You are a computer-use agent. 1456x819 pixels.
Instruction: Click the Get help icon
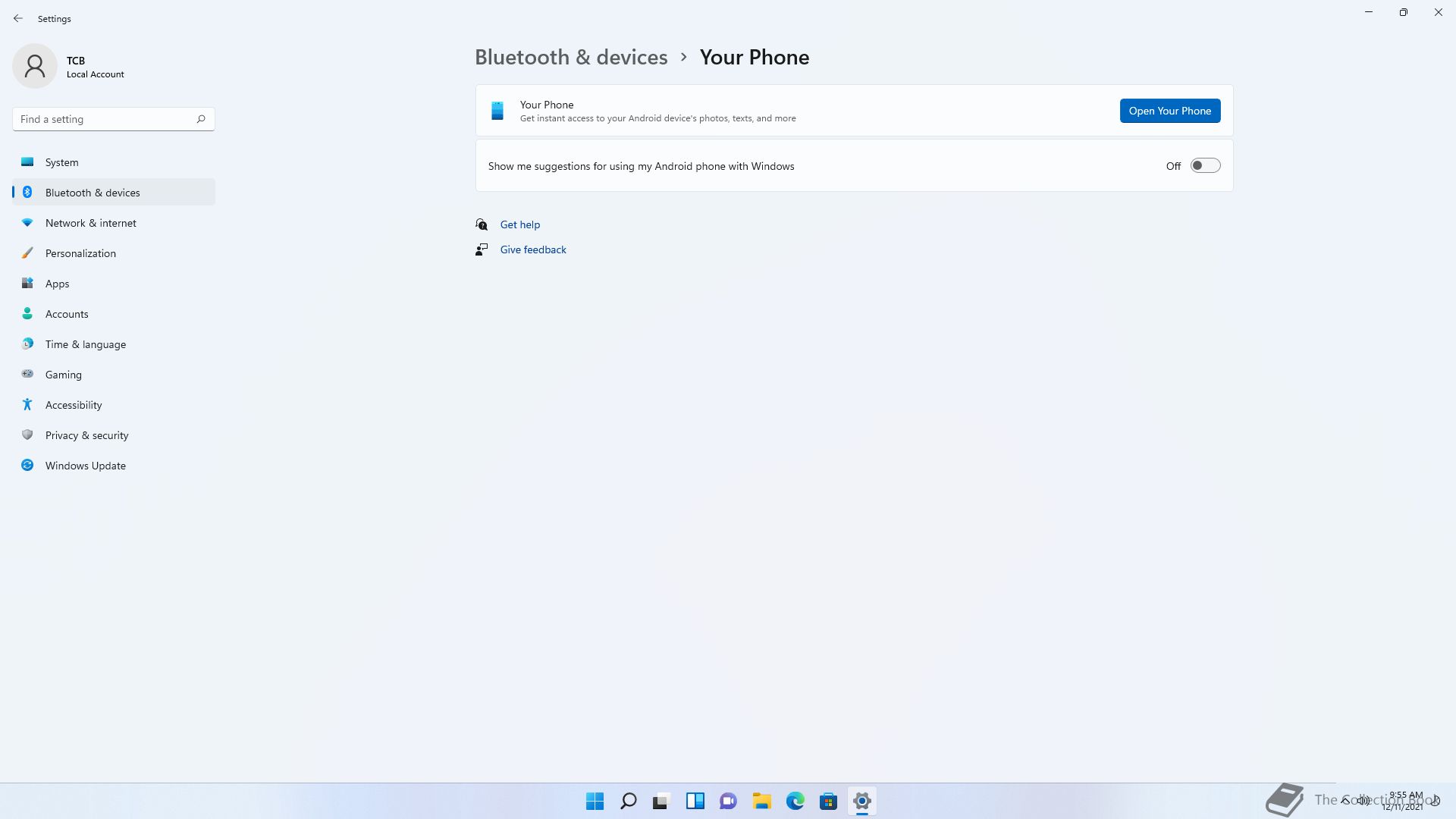[482, 224]
